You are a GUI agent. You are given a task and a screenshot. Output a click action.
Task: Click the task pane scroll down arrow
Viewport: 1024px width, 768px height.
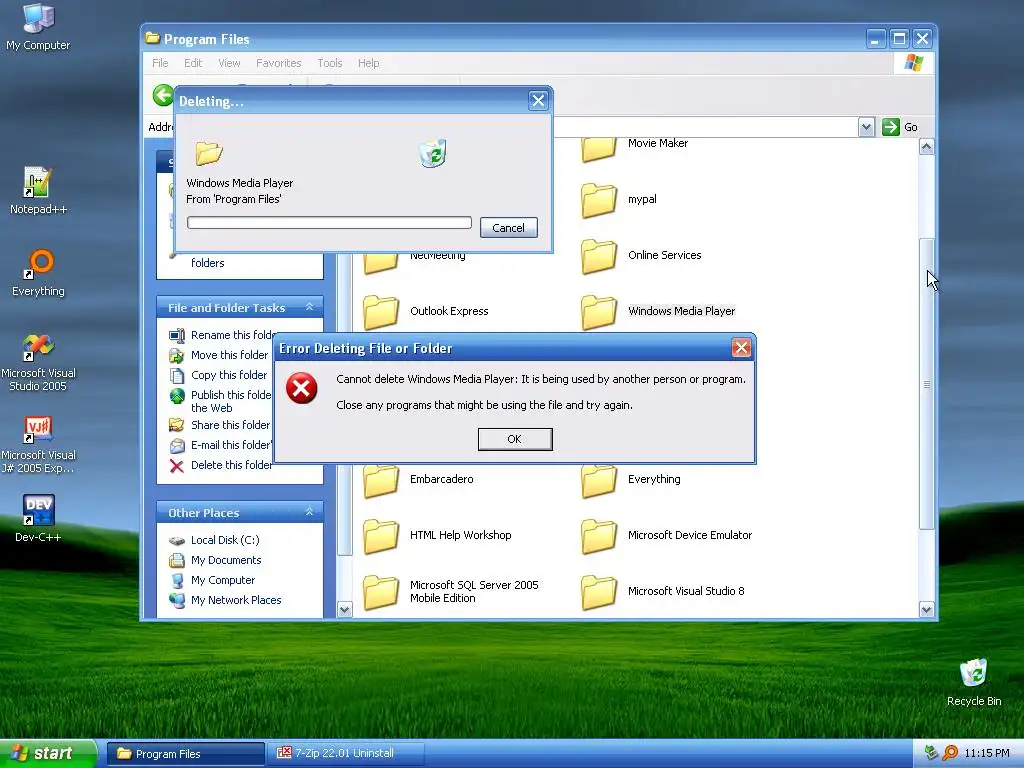(345, 610)
